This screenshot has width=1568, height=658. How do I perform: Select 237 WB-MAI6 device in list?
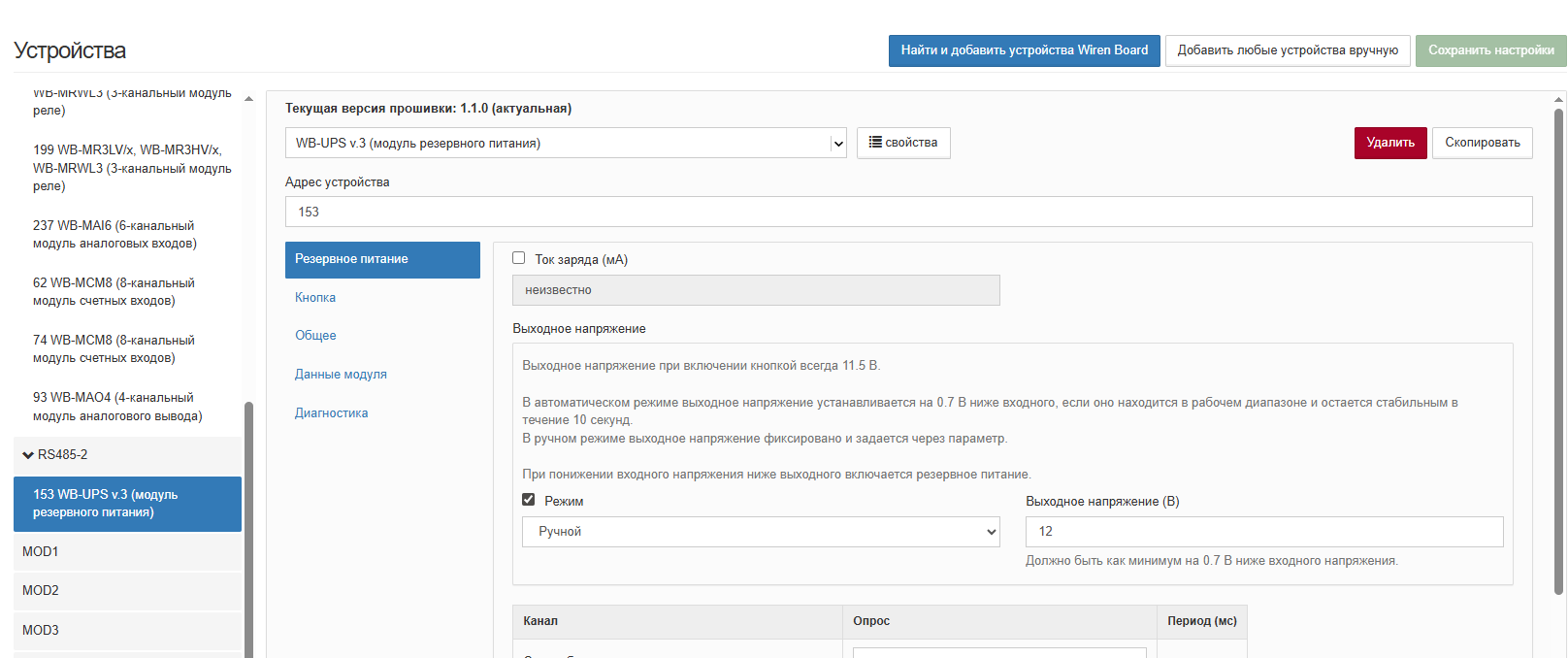click(114, 235)
